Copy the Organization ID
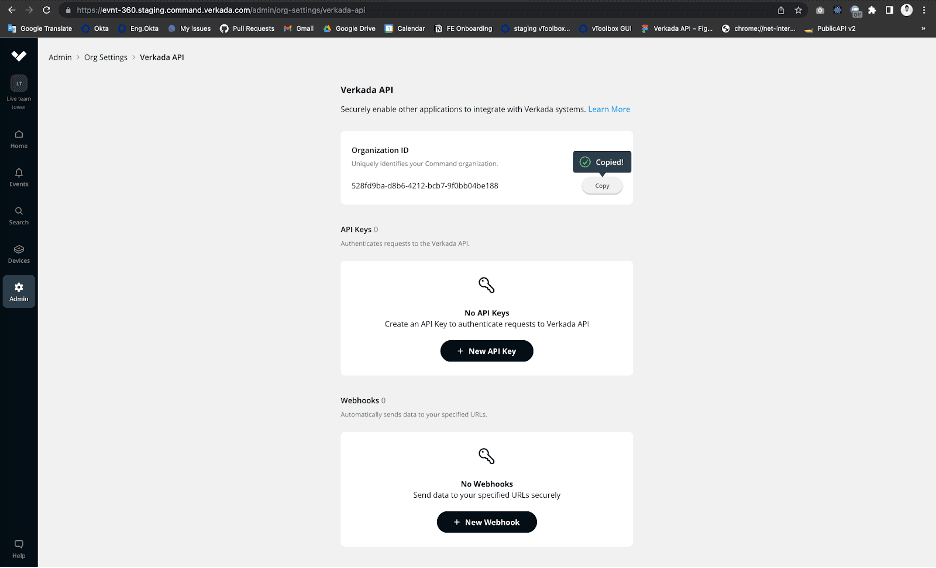The image size is (936, 568). tap(602, 186)
